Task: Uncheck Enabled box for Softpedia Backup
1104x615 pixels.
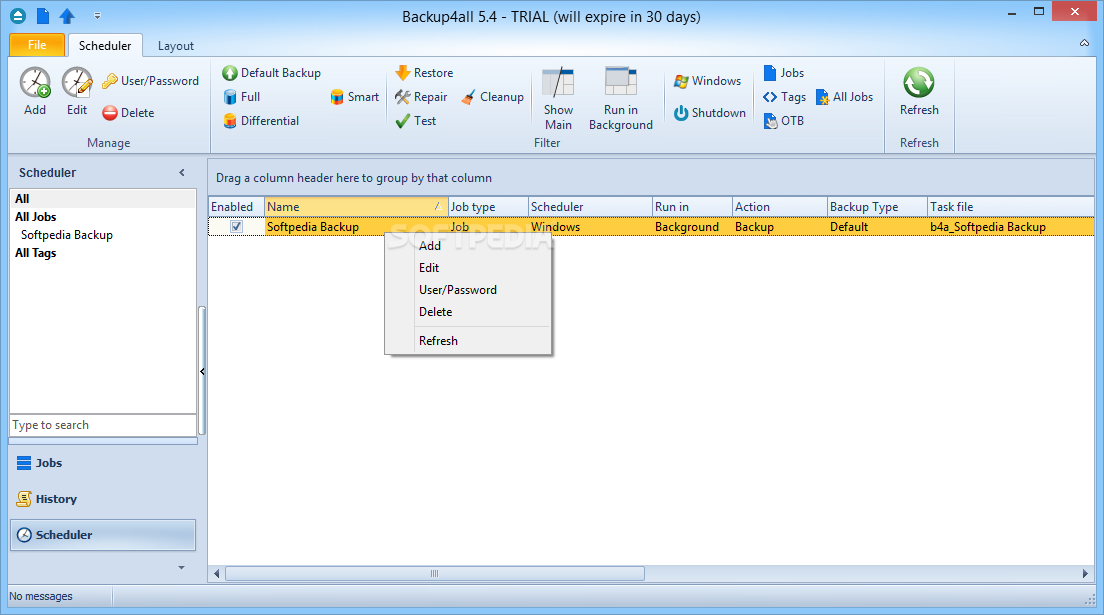Action: coord(237,227)
